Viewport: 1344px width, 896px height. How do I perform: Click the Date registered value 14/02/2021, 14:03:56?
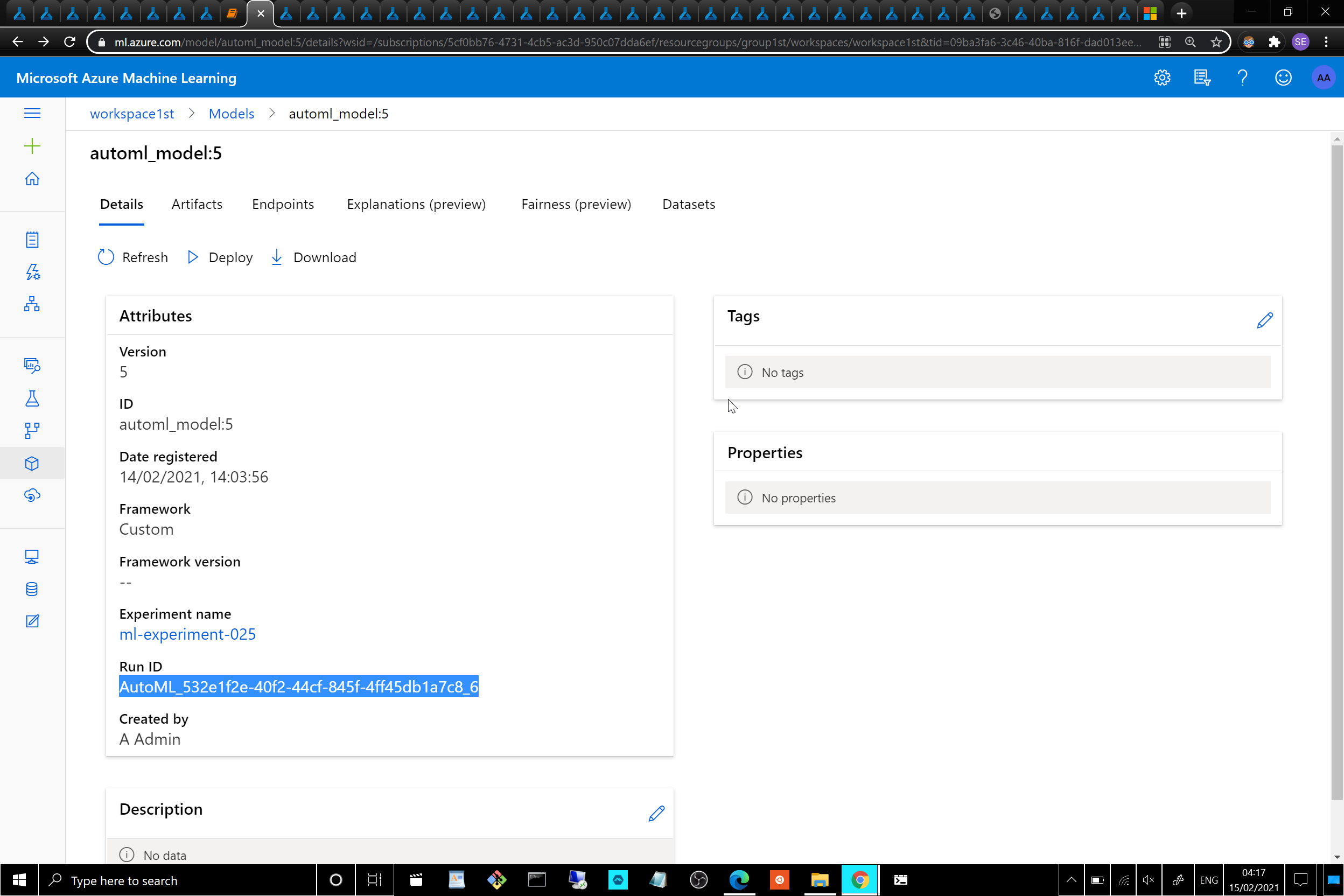click(194, 477)
